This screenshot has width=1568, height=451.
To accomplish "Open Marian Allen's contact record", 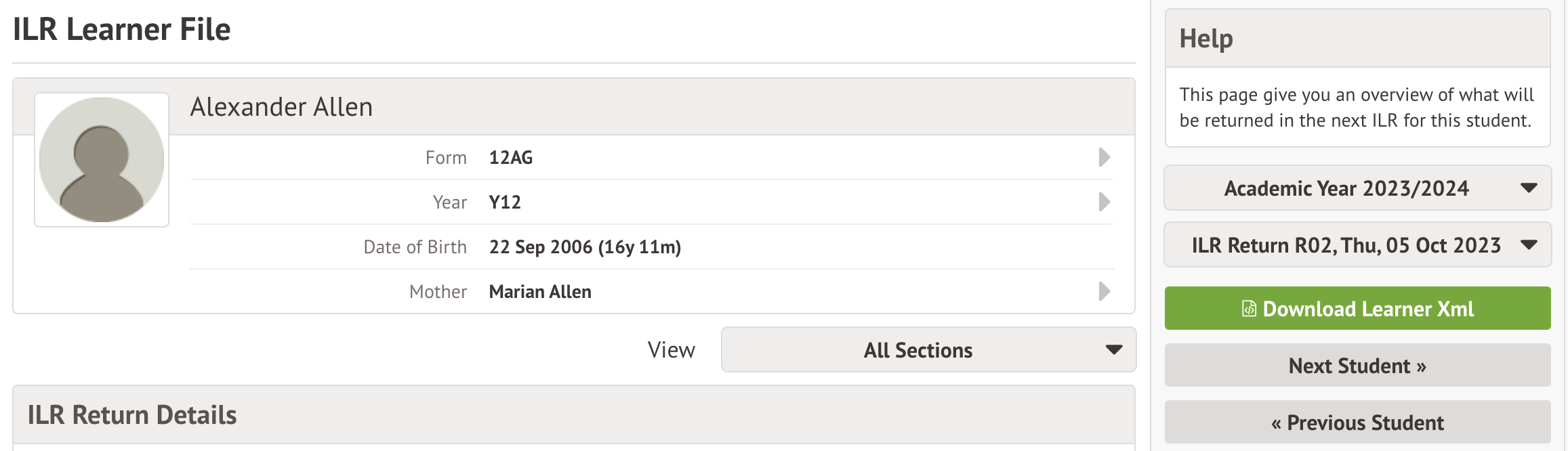I will tap(540, 292).
